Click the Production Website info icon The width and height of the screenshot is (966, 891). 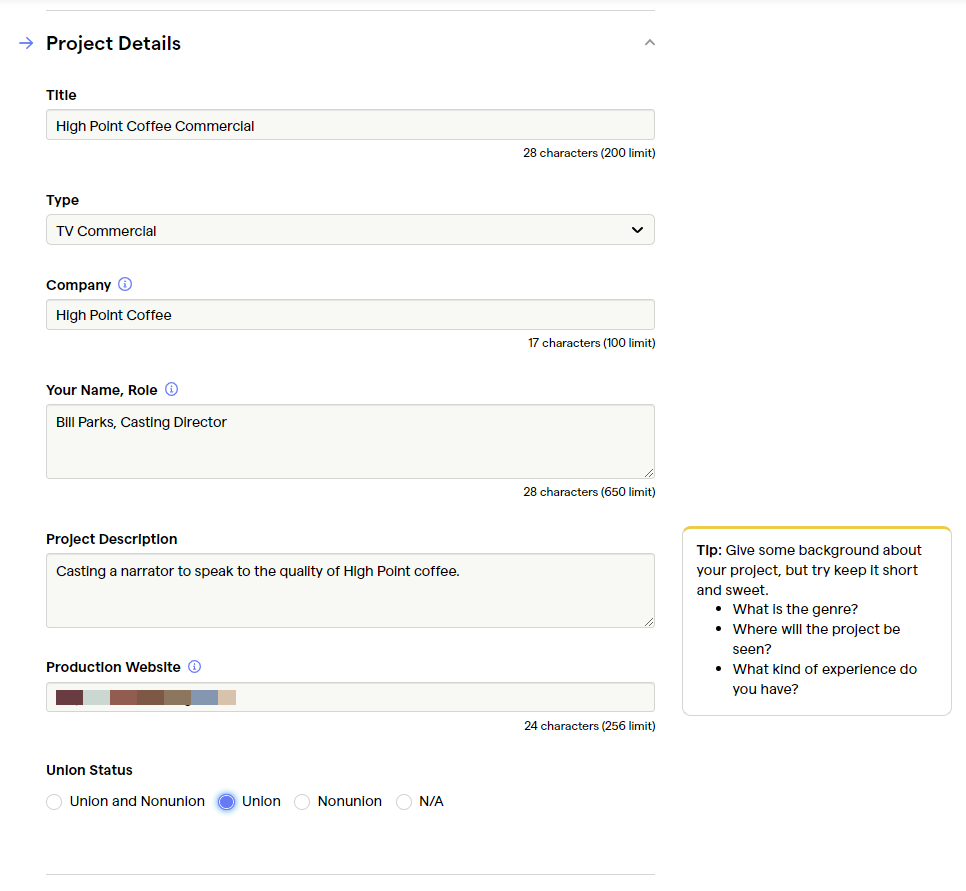coord(195,667)
